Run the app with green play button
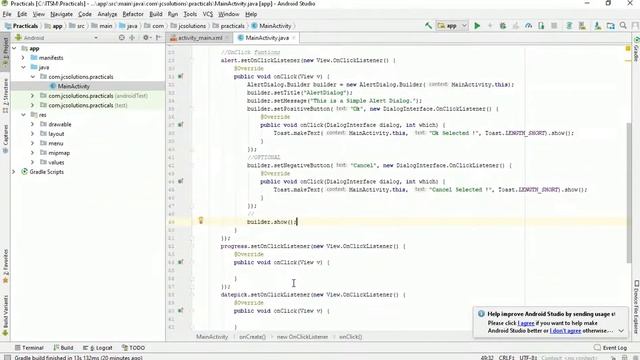 [x=477, y=26]
